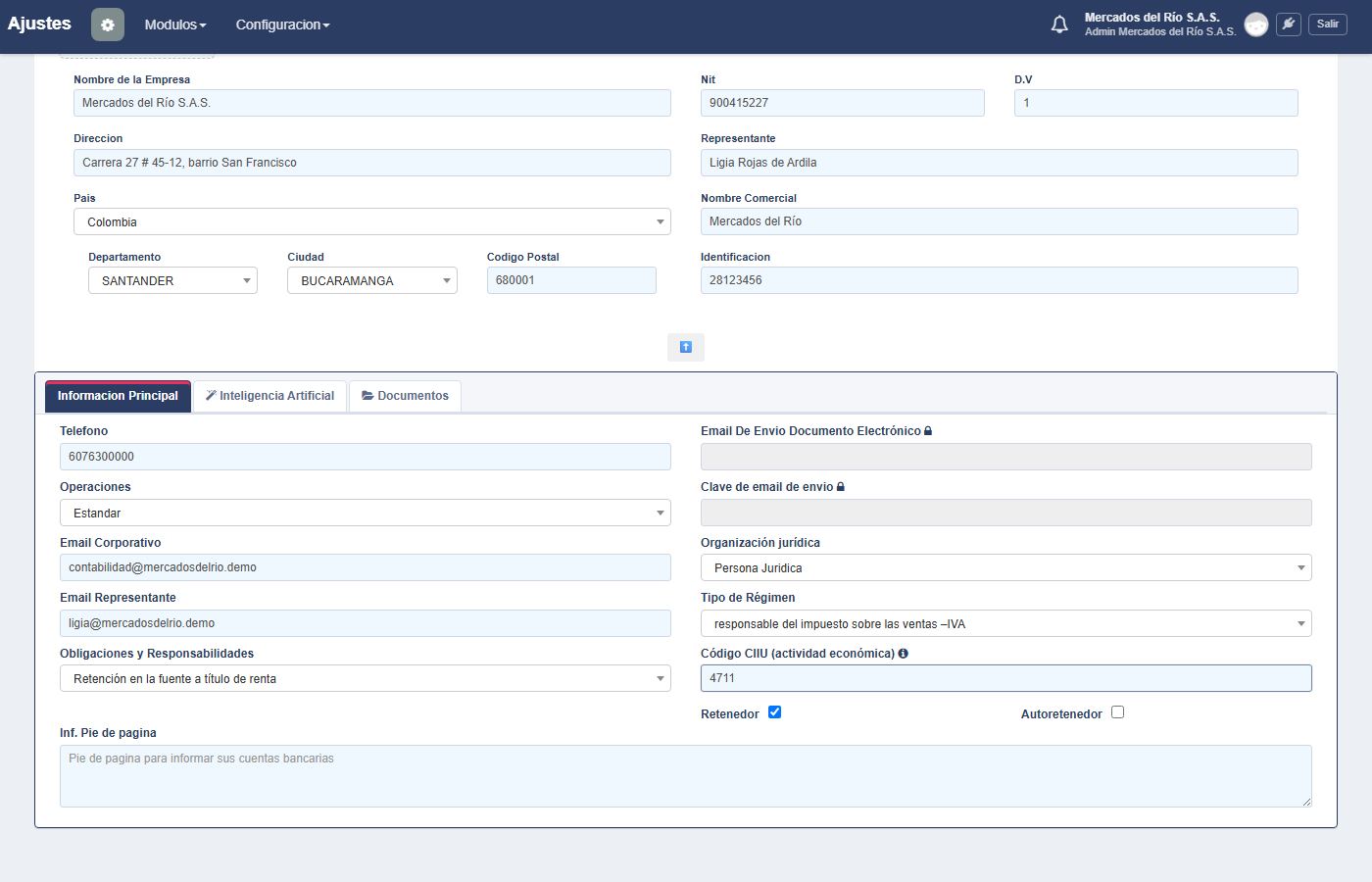Click the blue up-arrow collapse button

pos(686,347)
